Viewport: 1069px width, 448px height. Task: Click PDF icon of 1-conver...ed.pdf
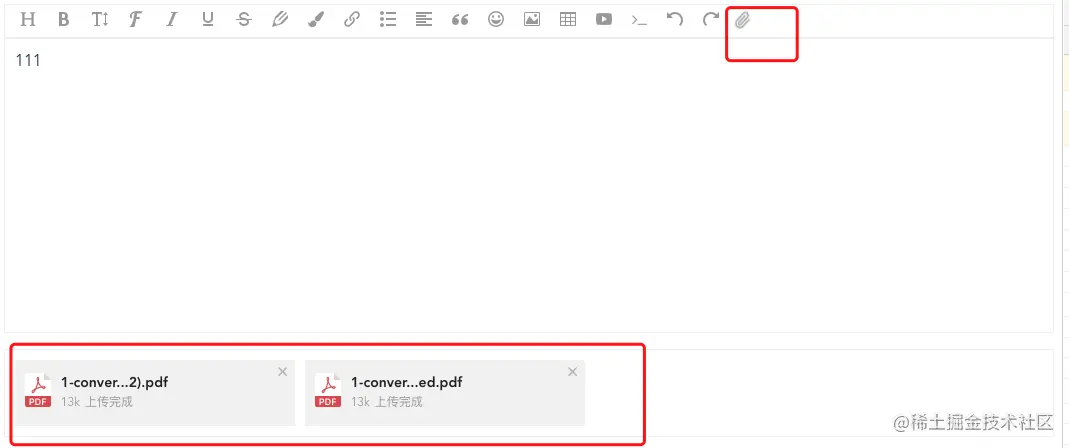(x=328, y=391)
